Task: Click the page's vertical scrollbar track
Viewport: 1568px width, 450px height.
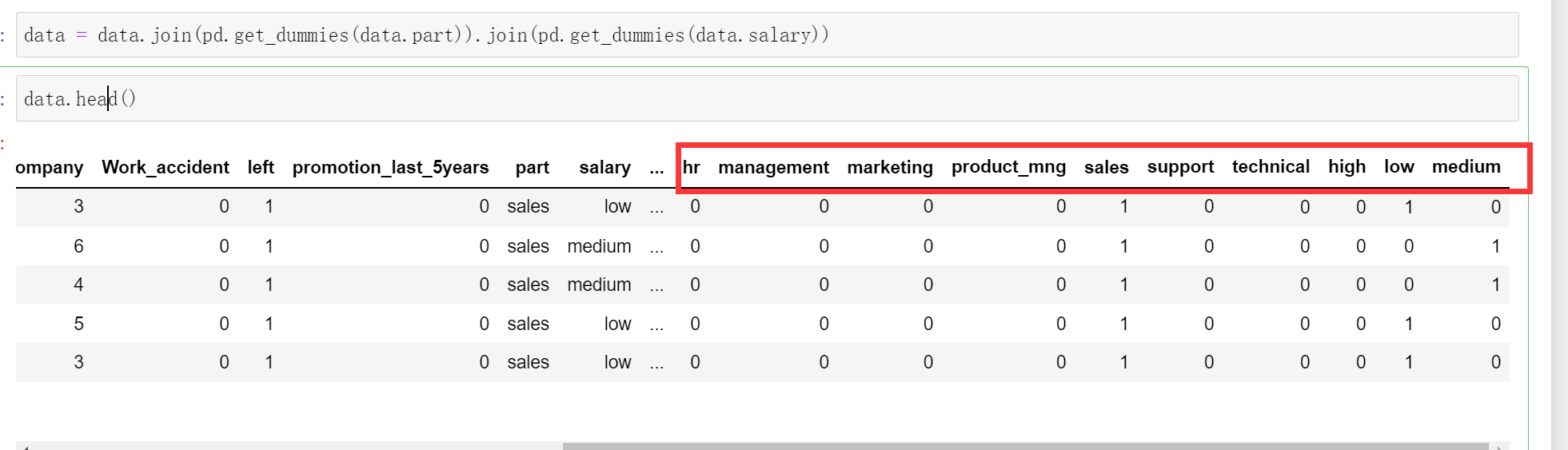Action: point(1559,240)
